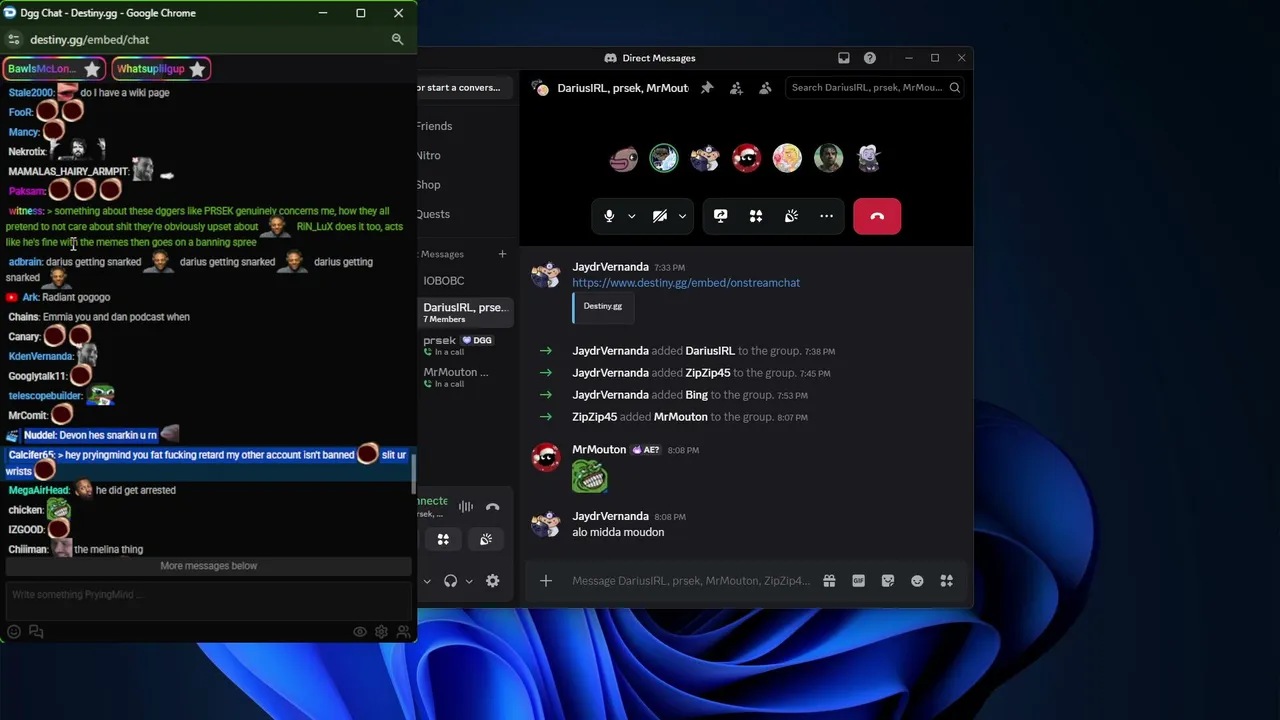Open the attachment plus menu
The image size is (1280, 720).
click(546, 581)
